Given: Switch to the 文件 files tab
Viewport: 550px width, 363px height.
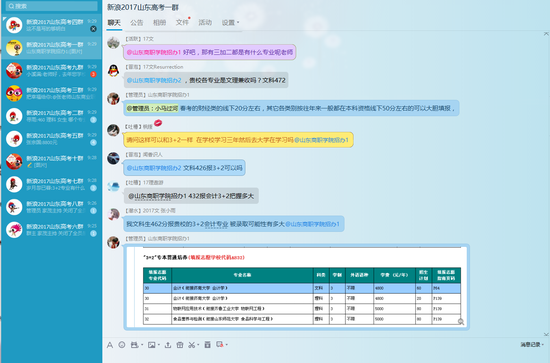Looking at the screenshot, I should 182,23.
